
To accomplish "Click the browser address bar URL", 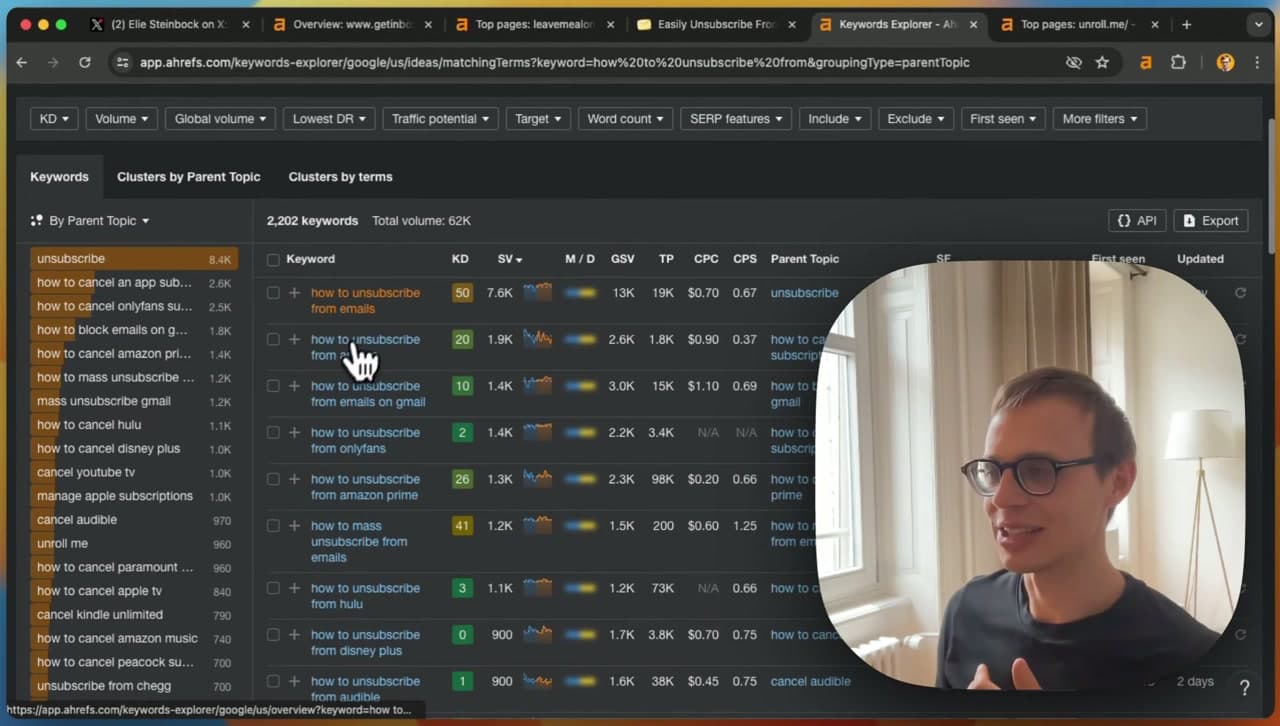I will [555, 62].
